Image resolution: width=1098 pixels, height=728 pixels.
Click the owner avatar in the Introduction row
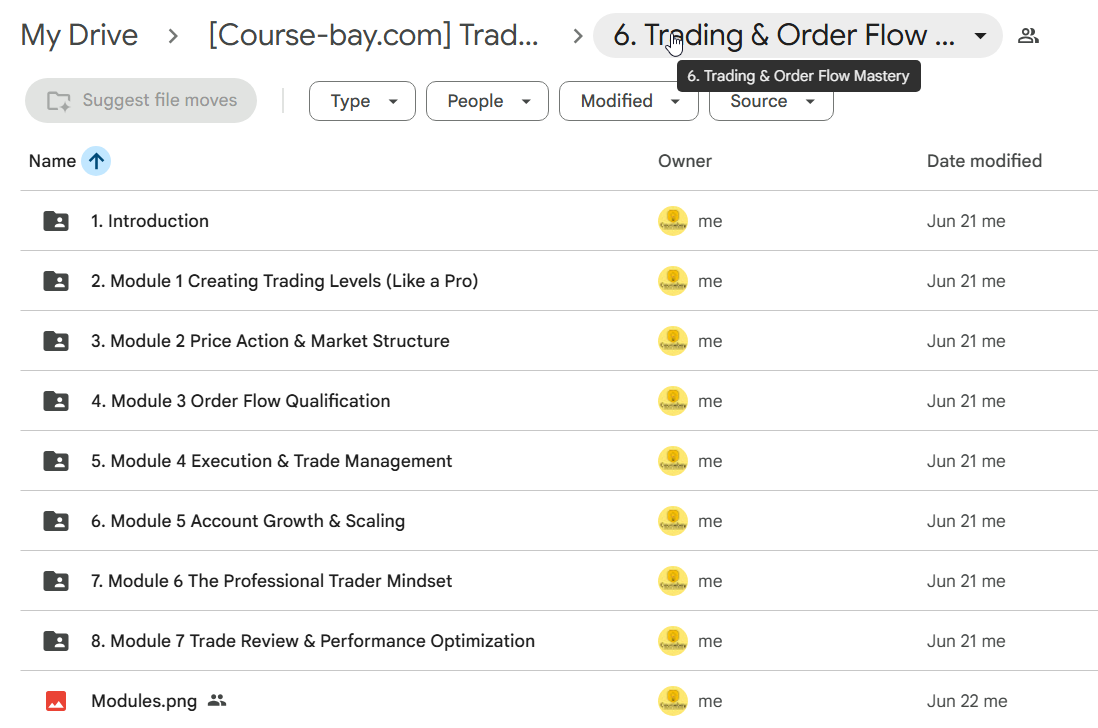(673, 221)
